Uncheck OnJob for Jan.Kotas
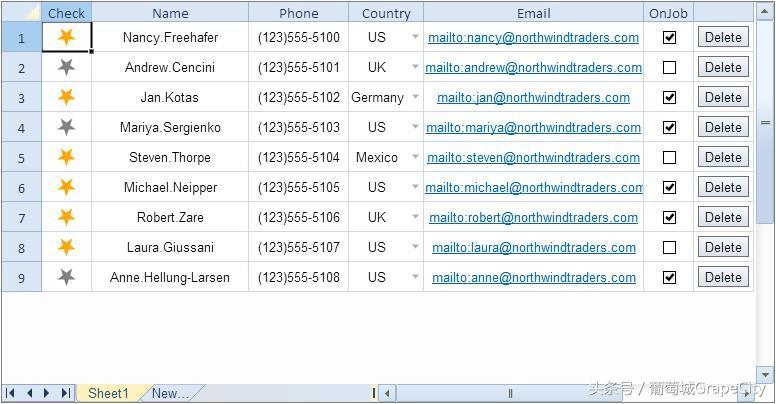This screenshot has height=404, width=776. point(669,97)
